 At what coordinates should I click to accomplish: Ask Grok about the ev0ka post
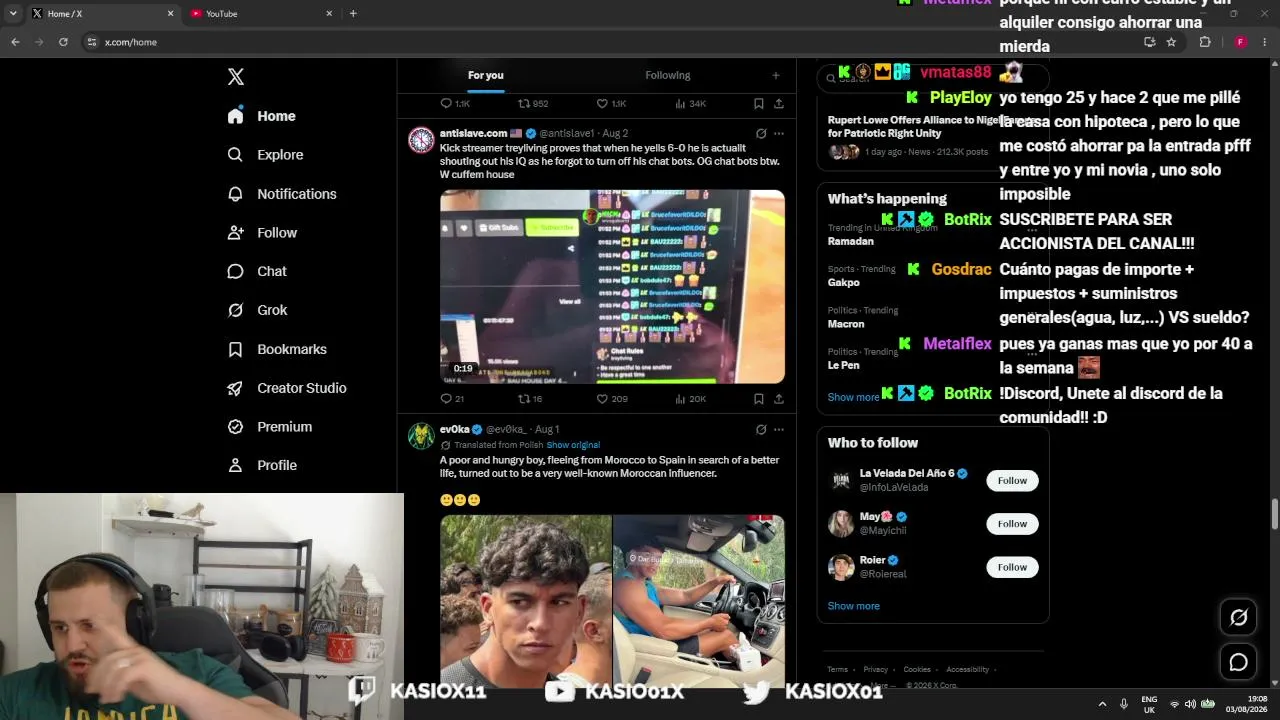point(761,429)
